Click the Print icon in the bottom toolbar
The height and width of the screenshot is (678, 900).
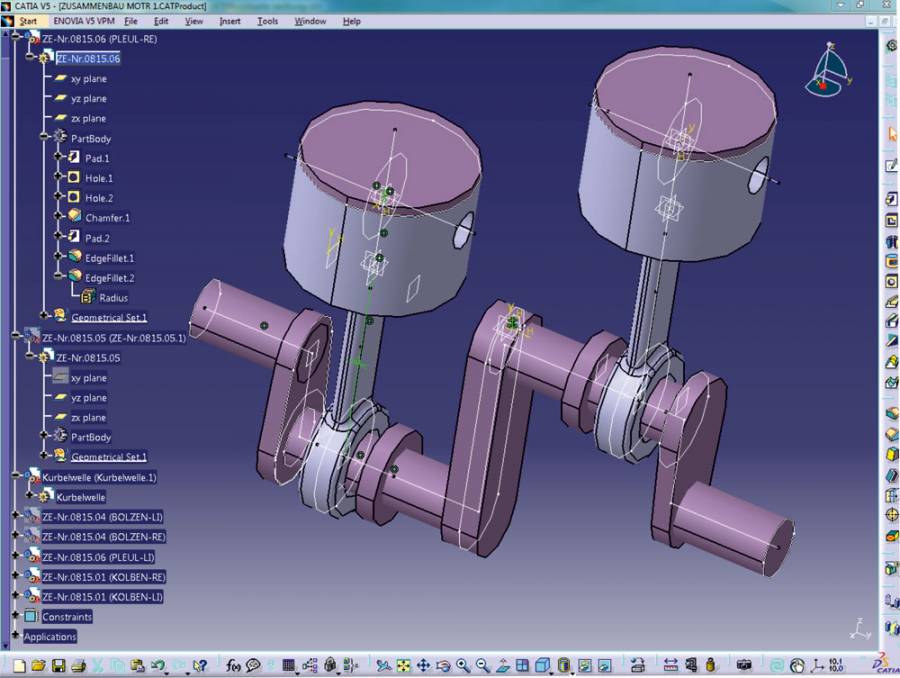[78, 665]
